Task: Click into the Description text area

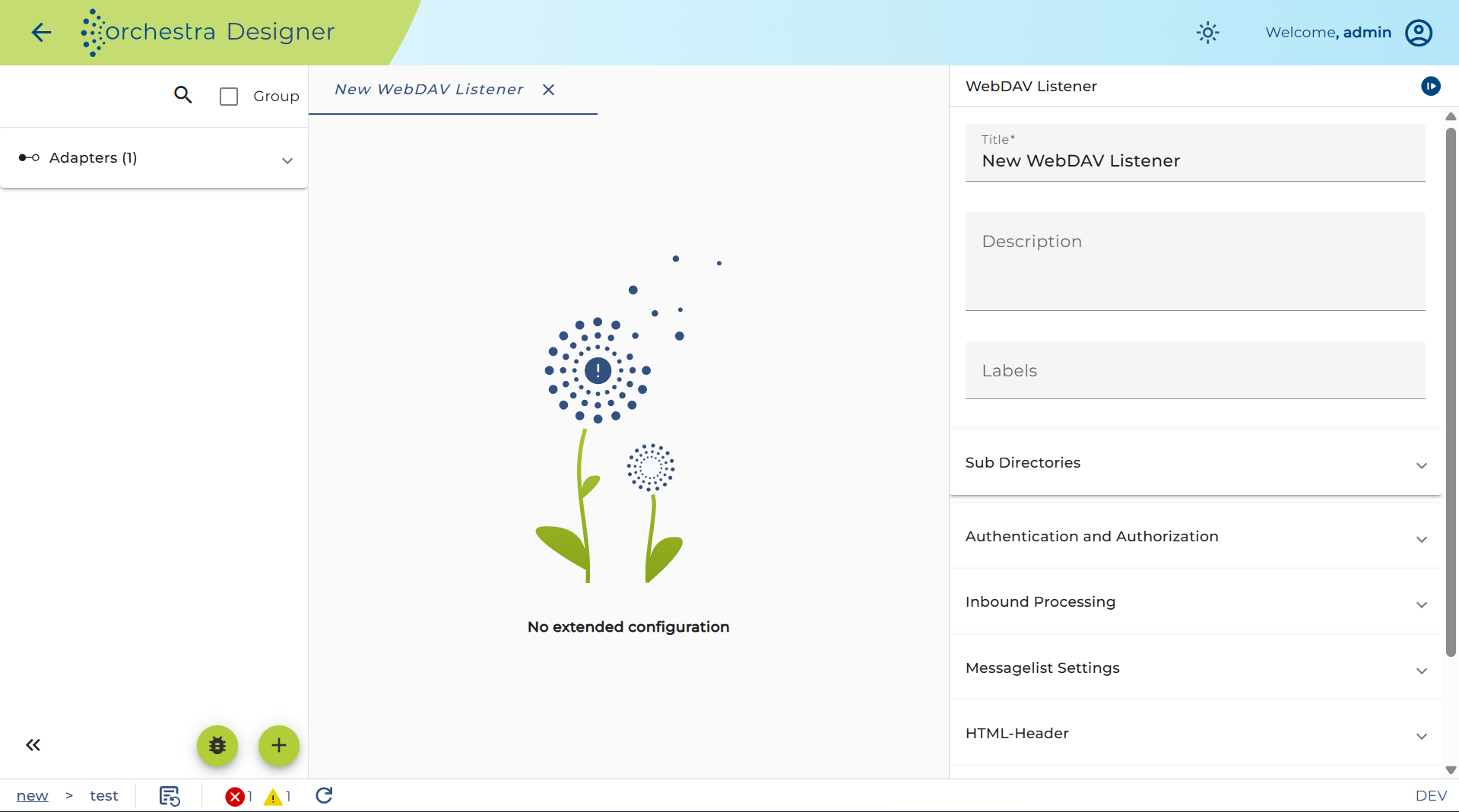Action: [1195, 262]
